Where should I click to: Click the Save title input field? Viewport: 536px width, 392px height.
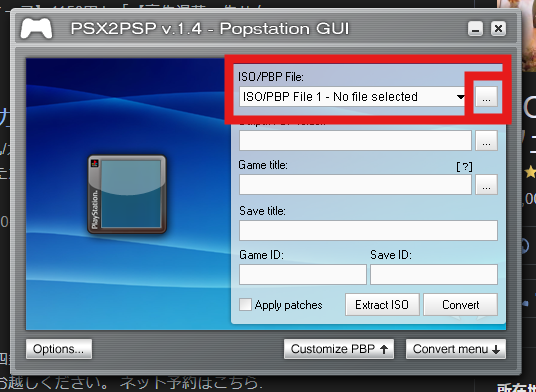[x=368, y=230]
